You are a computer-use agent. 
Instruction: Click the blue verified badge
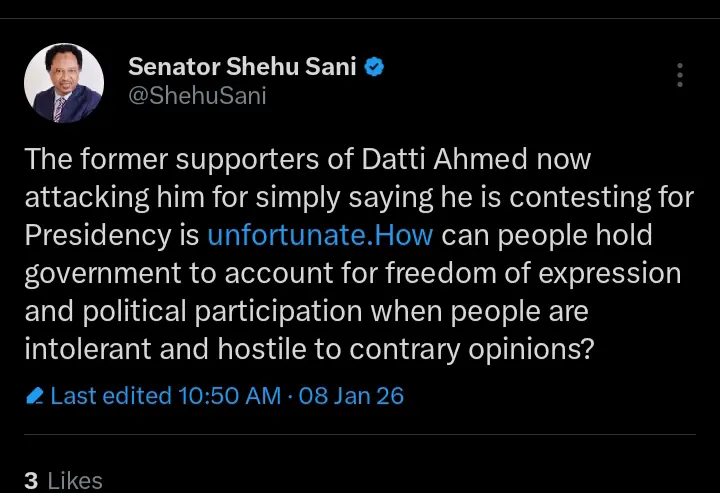(374, 68)
